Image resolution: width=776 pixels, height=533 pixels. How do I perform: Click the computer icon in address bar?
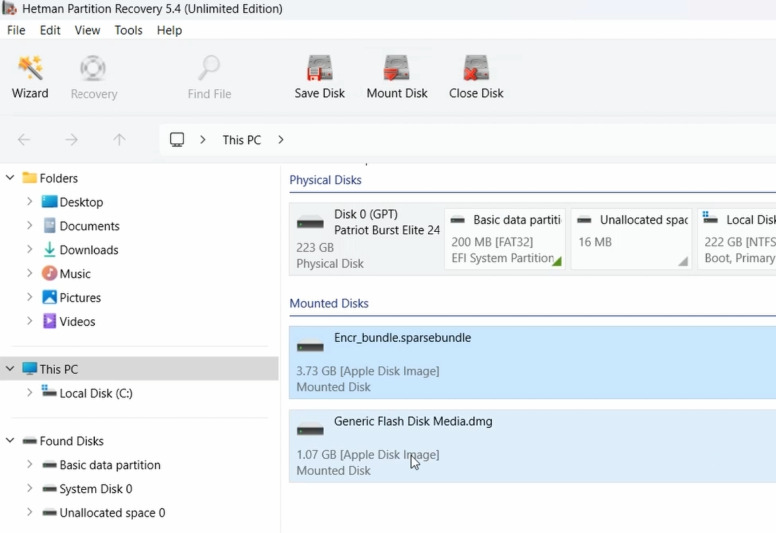tap(177, 140)
